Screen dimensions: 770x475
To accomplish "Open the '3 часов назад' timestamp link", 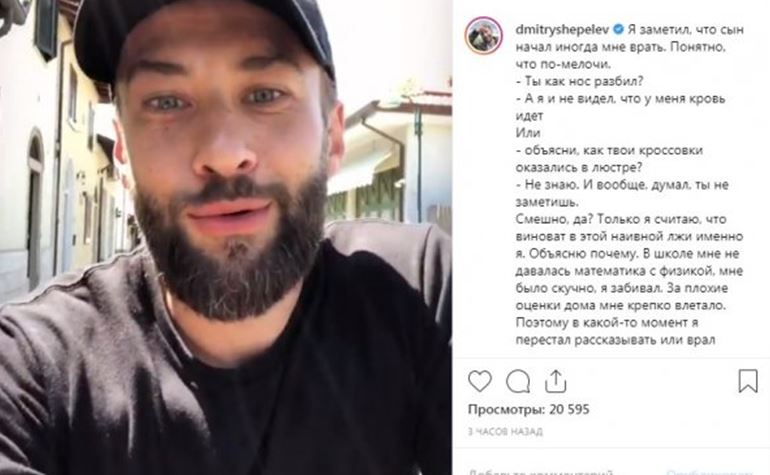I will (x=505, y=431).
